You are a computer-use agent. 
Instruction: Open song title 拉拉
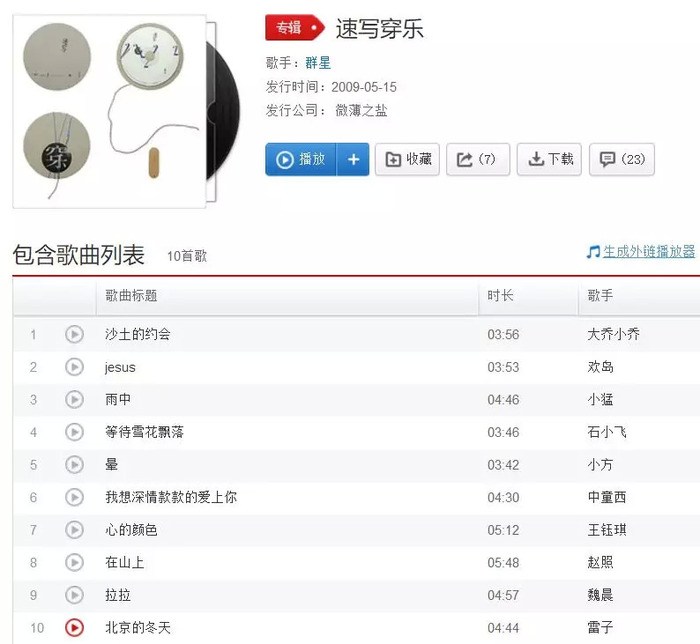click(x=118, y=595)
